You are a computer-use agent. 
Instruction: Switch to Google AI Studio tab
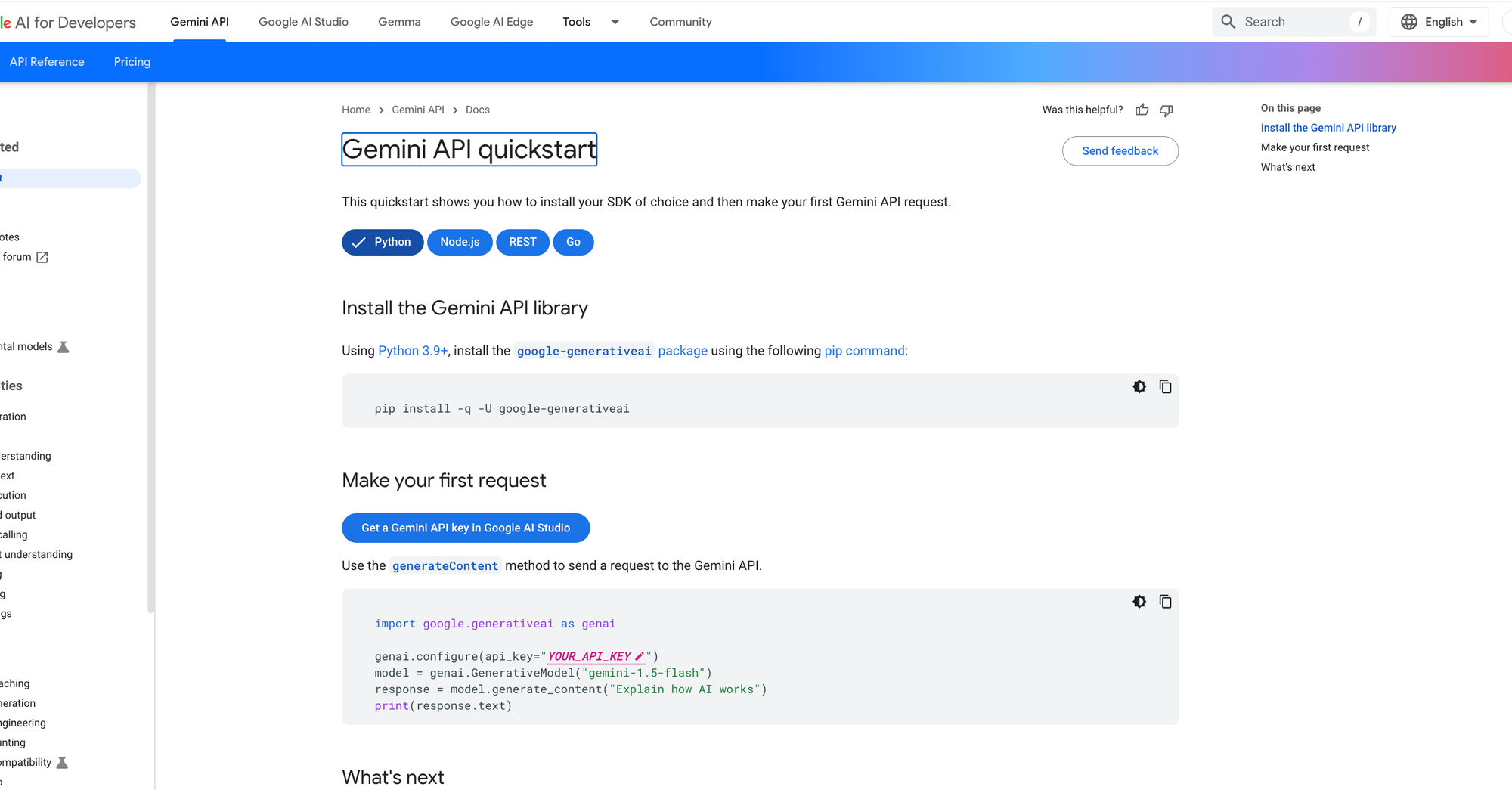(x=303, y=22)
